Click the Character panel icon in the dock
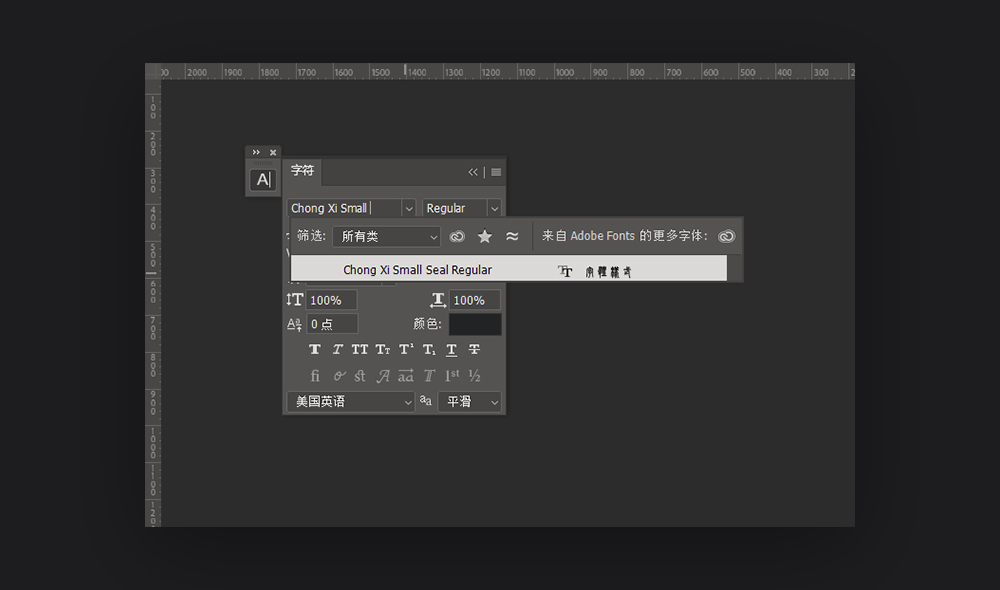Viewport: 1000px width, 590px height. click(263, 180)
